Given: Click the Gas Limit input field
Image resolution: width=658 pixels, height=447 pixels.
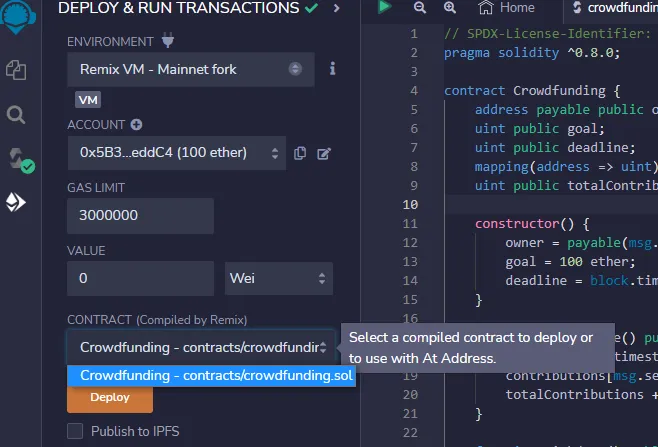Looking at the screenshot, I should coord(140,215).
